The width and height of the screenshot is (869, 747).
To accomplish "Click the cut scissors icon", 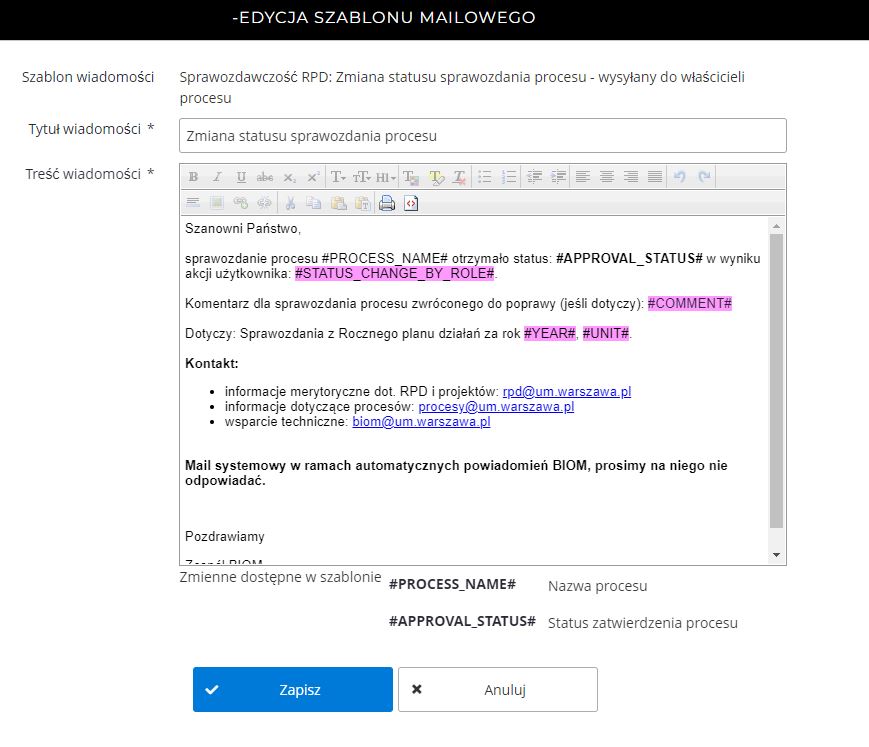I will (290, 203).
